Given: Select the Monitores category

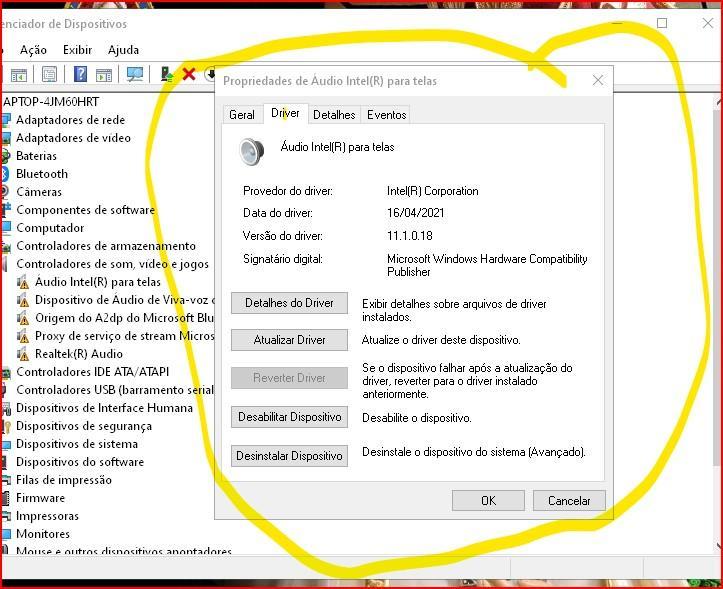Looking at the screenshot, I should point(43,534).
